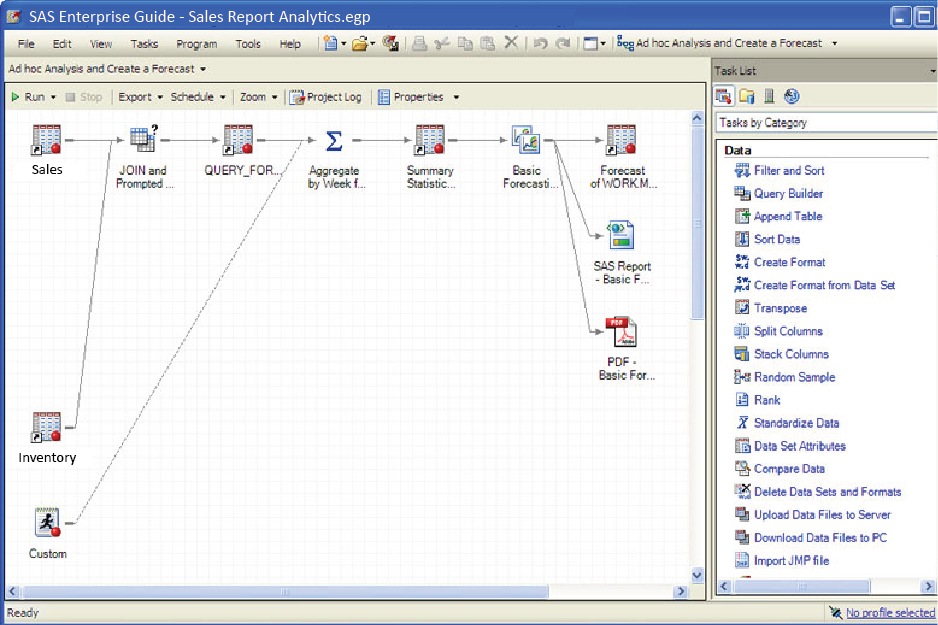This screenshot has height=625, width=938.
Task: Select the Sales data node
Action: 47,140
